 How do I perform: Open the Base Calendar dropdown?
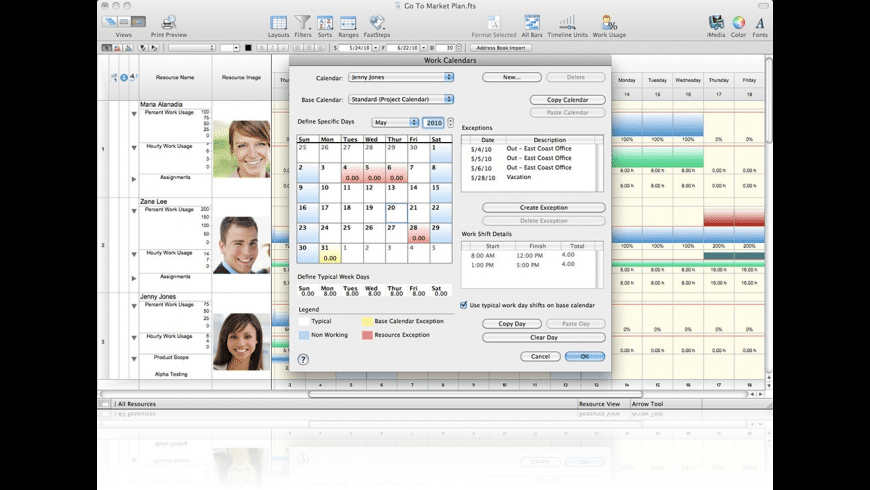point(401,99)
